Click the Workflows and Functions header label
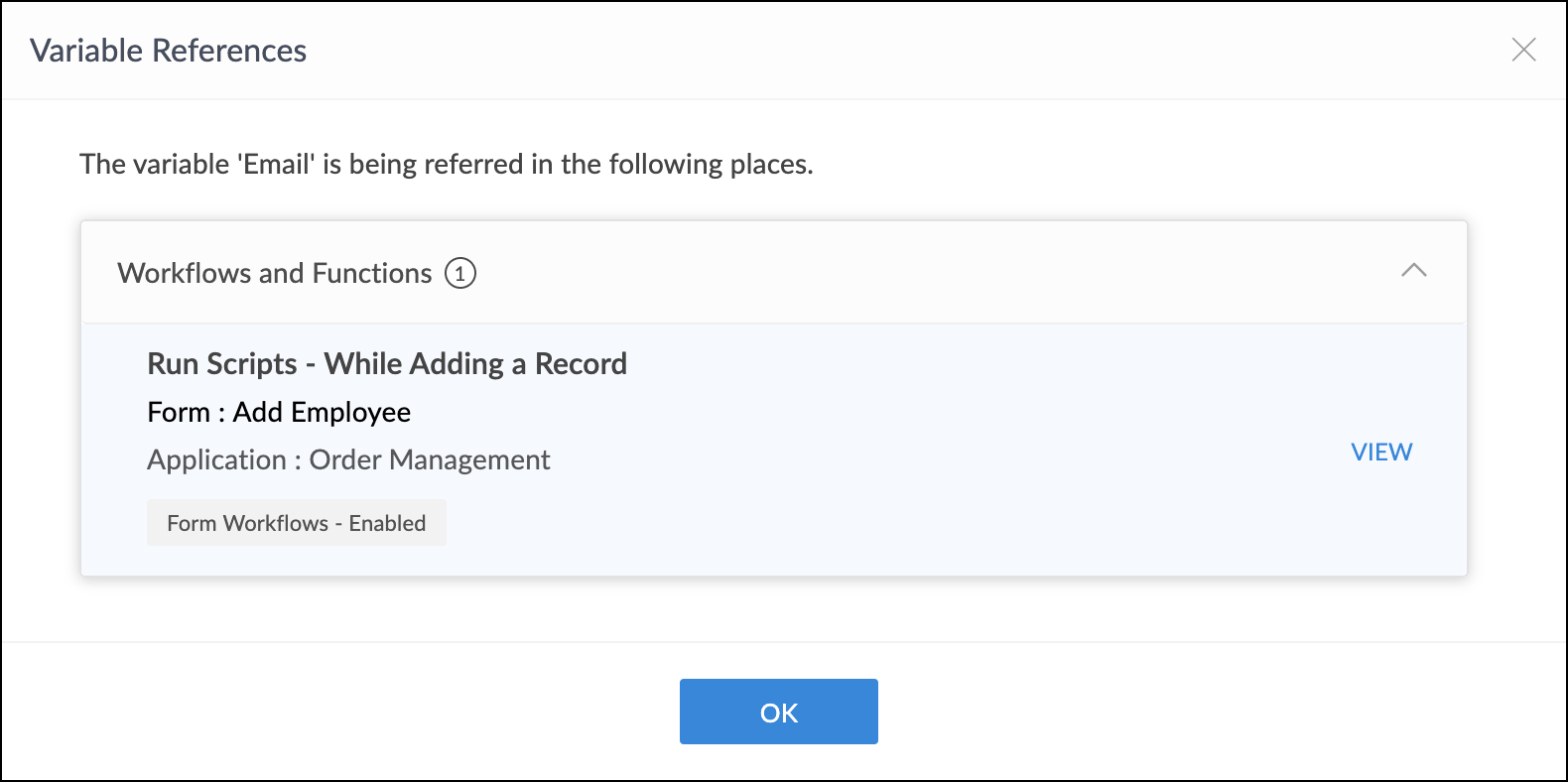Screen dimensions: 1568x782 (x=274, y=273)
